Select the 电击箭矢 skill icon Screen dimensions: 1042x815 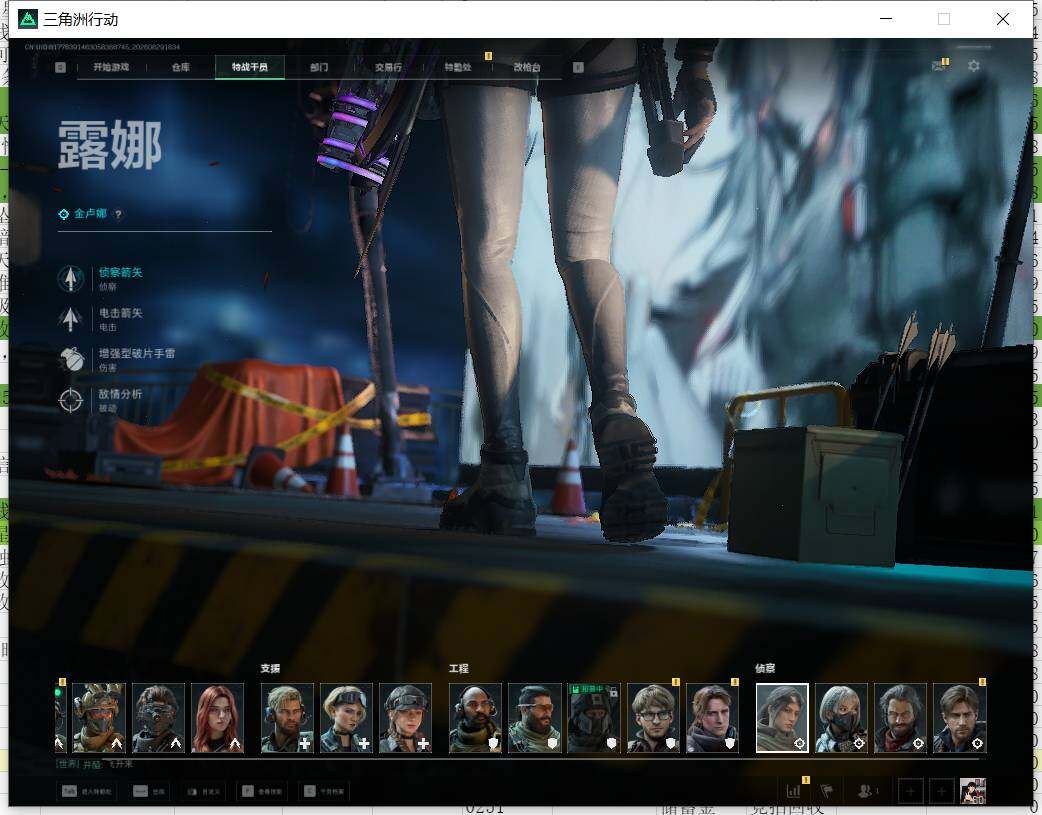click(70, 319)
